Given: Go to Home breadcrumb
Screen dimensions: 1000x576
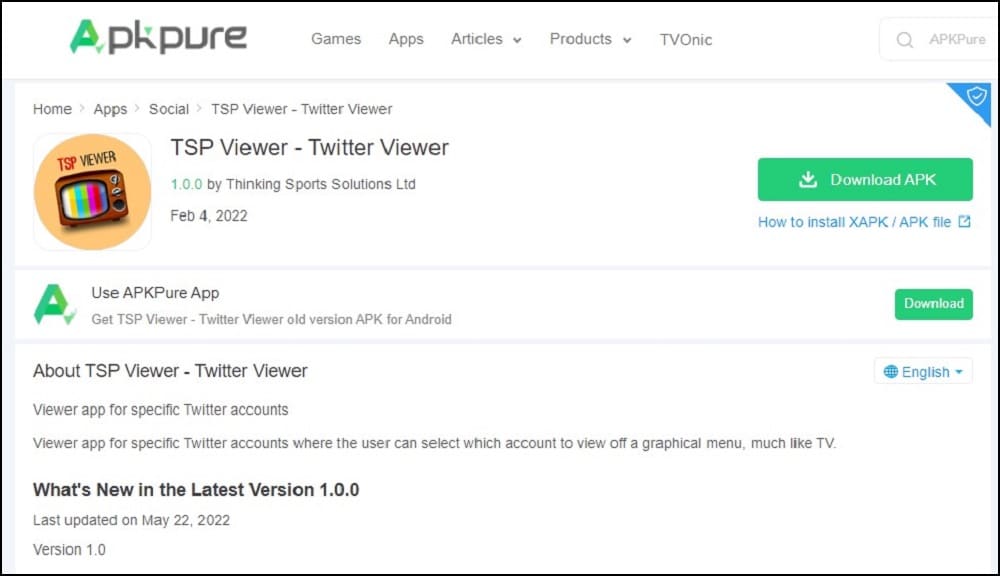Looking at the screenshot, I should pyautogui.click(x=52, y=109).
